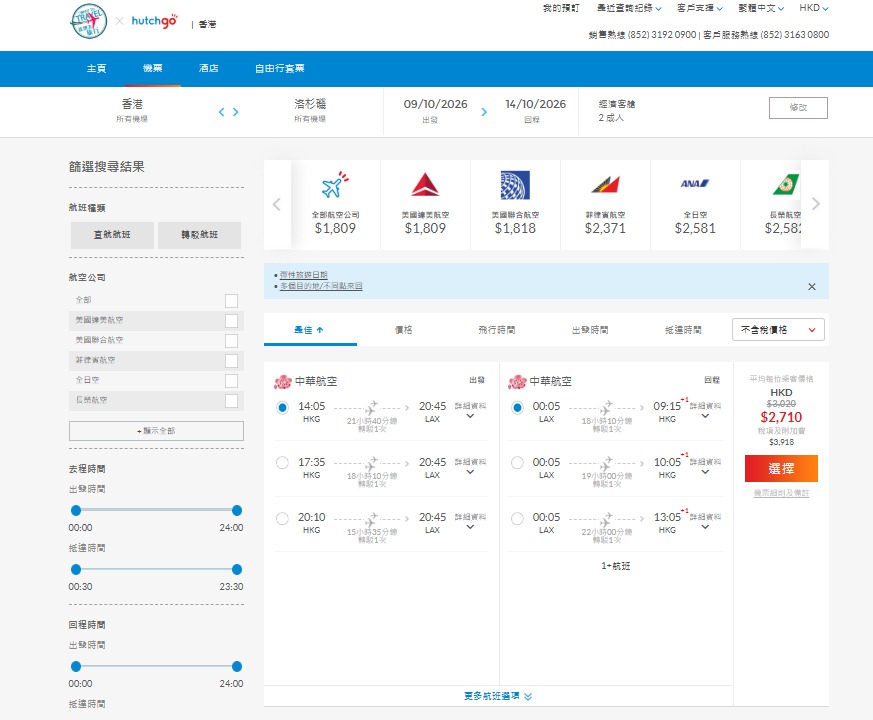The height and width of the screenshot is (720, 873).
Task: Select United Airlines logo filter
Action: [515, 185]
